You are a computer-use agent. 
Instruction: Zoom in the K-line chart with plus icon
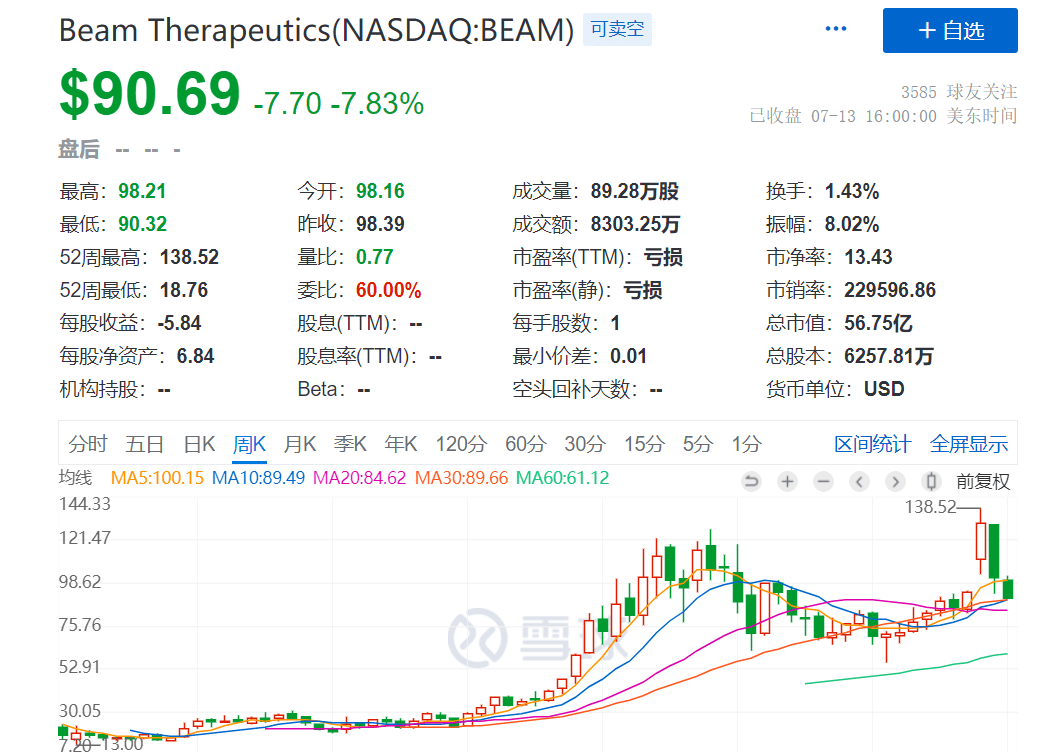787,481
